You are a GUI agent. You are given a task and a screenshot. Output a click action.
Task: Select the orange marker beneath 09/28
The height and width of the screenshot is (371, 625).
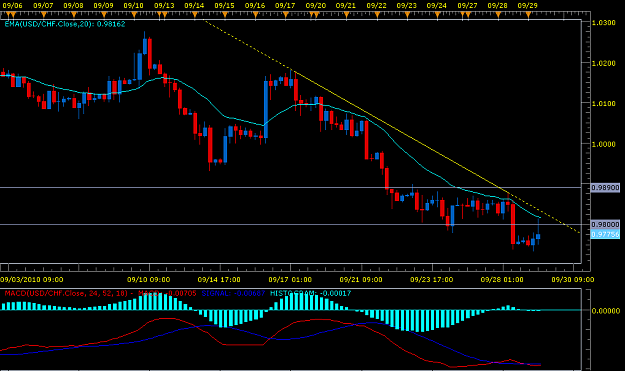(498, 15)
